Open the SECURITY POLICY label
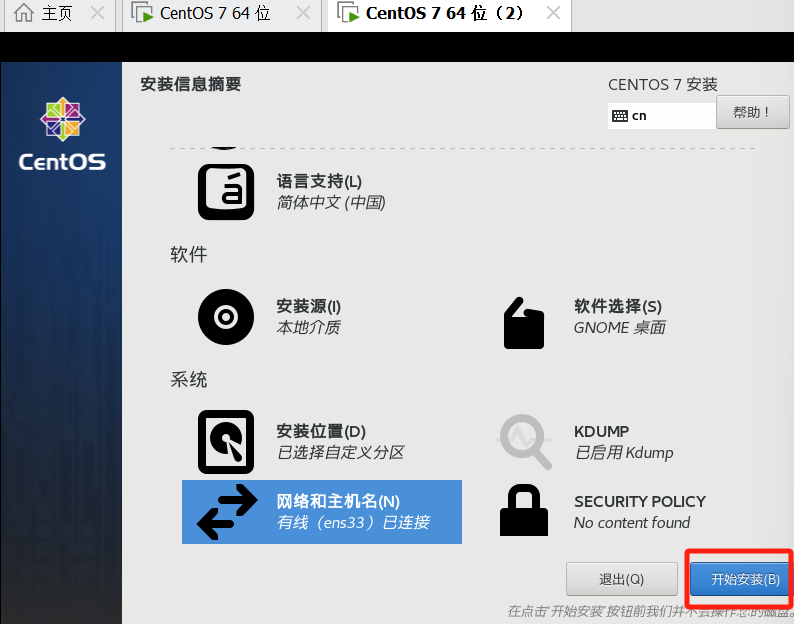 point(640,501)
